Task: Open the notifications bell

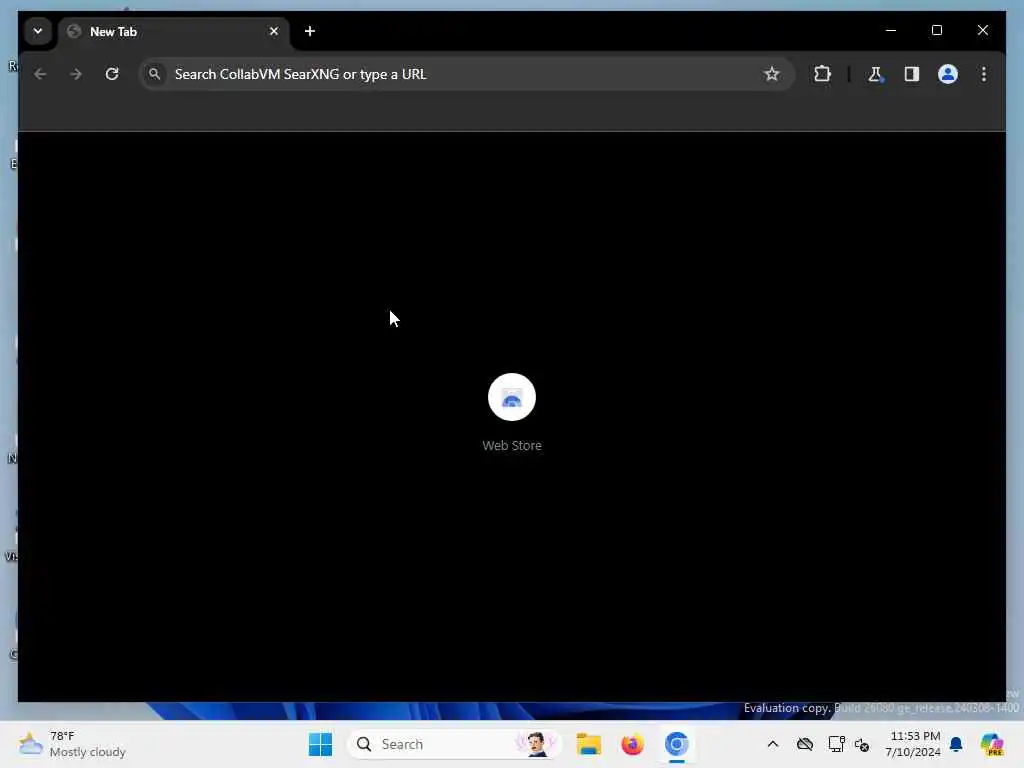Action: pyautogui.click(x=956, y=744)
